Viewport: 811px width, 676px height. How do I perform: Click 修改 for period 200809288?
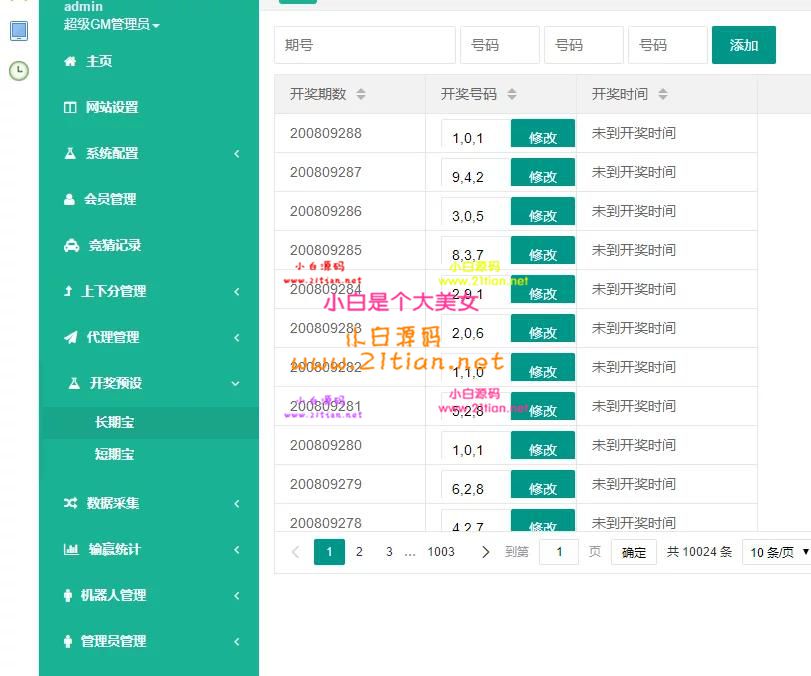click(543, 133)
